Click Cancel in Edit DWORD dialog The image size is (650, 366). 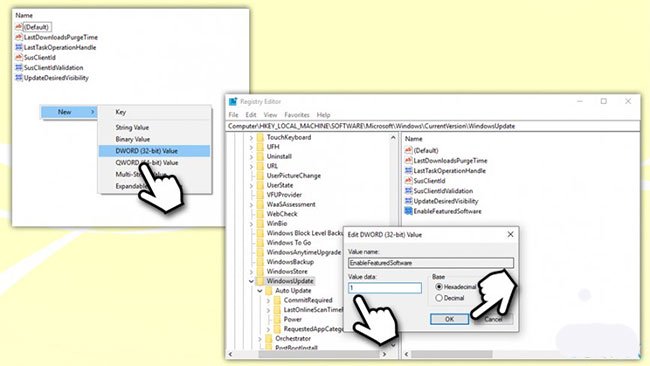tap(493, 319)
